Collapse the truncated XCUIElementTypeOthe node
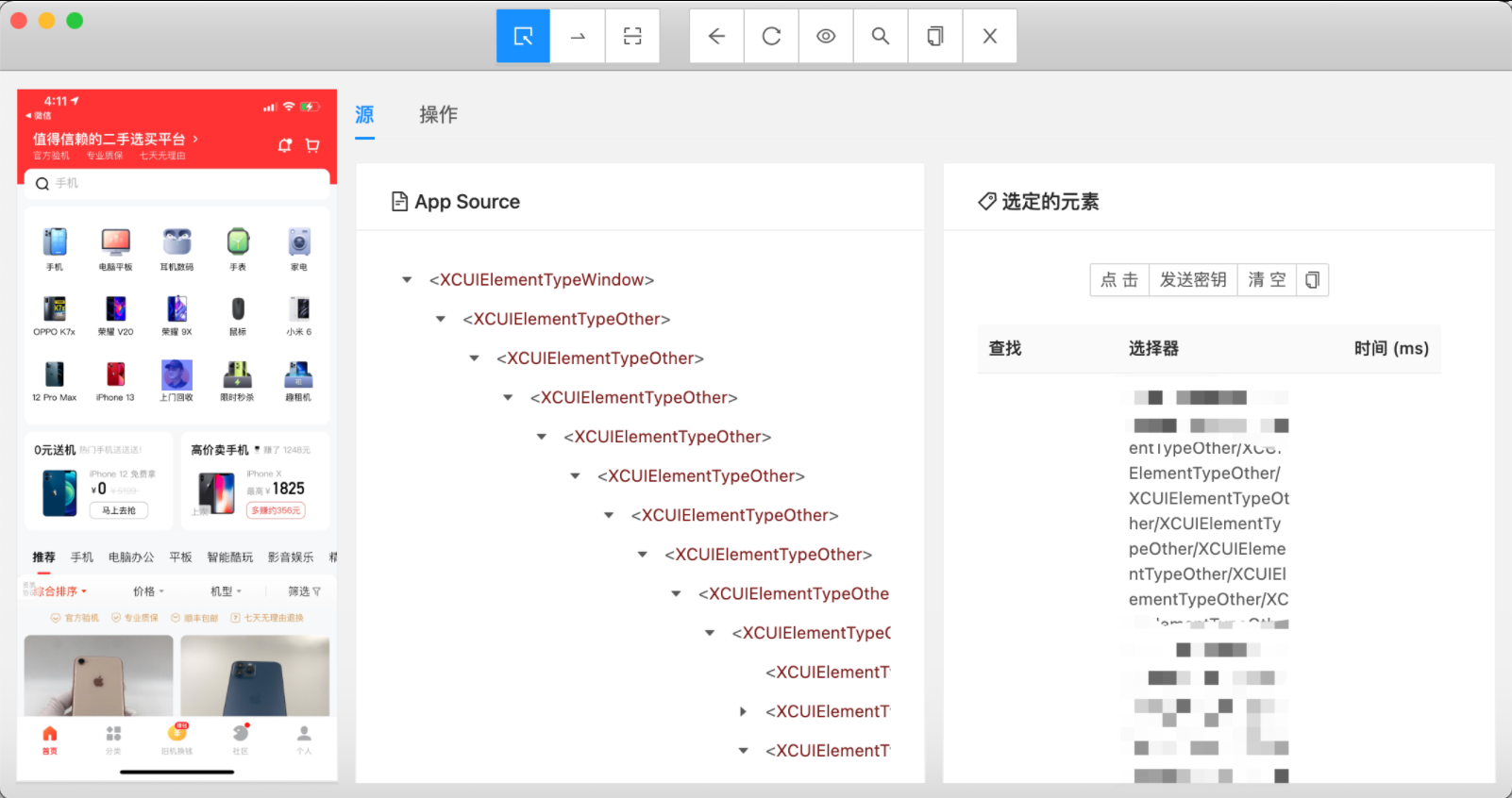 (676, 594)
